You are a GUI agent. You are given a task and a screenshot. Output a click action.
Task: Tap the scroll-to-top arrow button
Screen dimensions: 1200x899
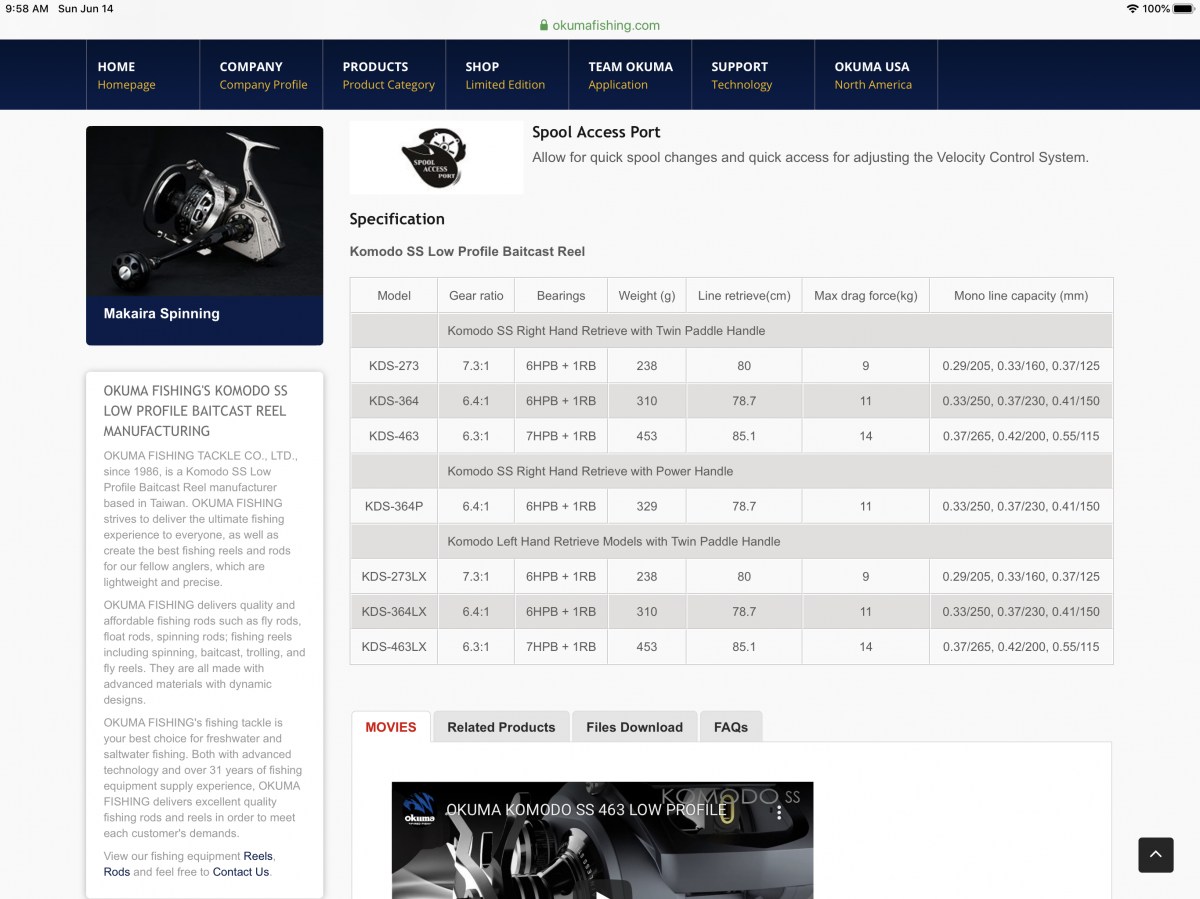click(x=1155, y=854)
